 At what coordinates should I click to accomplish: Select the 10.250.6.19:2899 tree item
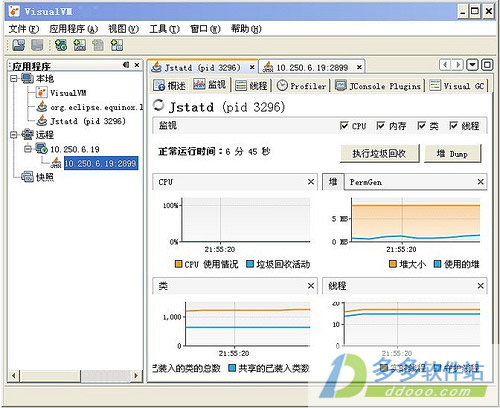click(x=100, y=163)
